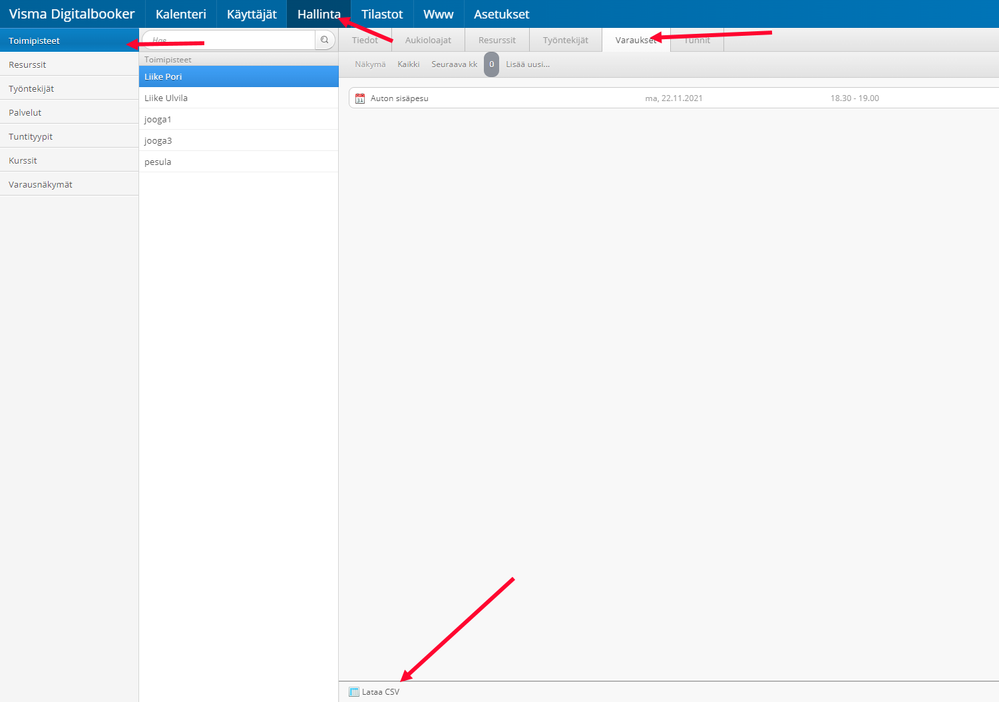The height and width of the screenshot is (702, 999).
Task: Select Työntekijät in the left sidebar
Action: (x=69, y=89)
